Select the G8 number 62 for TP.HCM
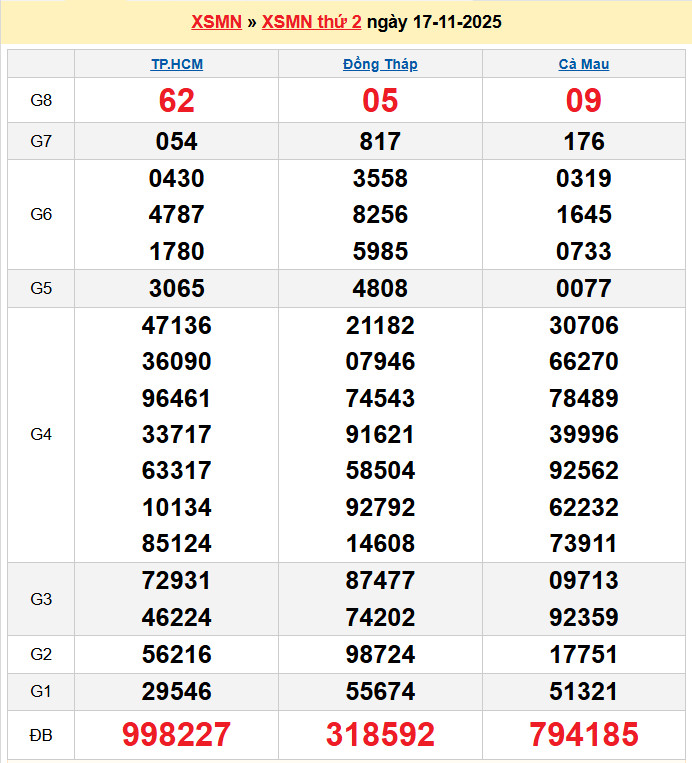This screenshot has height=763, width=692. tap(176, 101)
